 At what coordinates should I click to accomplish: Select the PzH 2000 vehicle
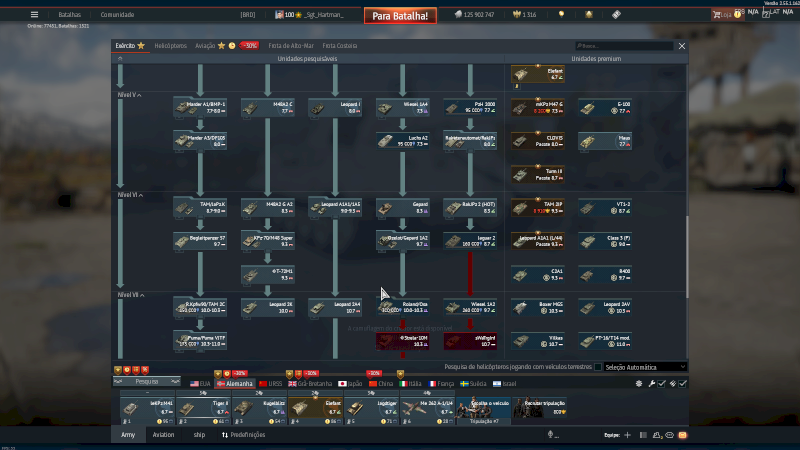click(470, 107)
